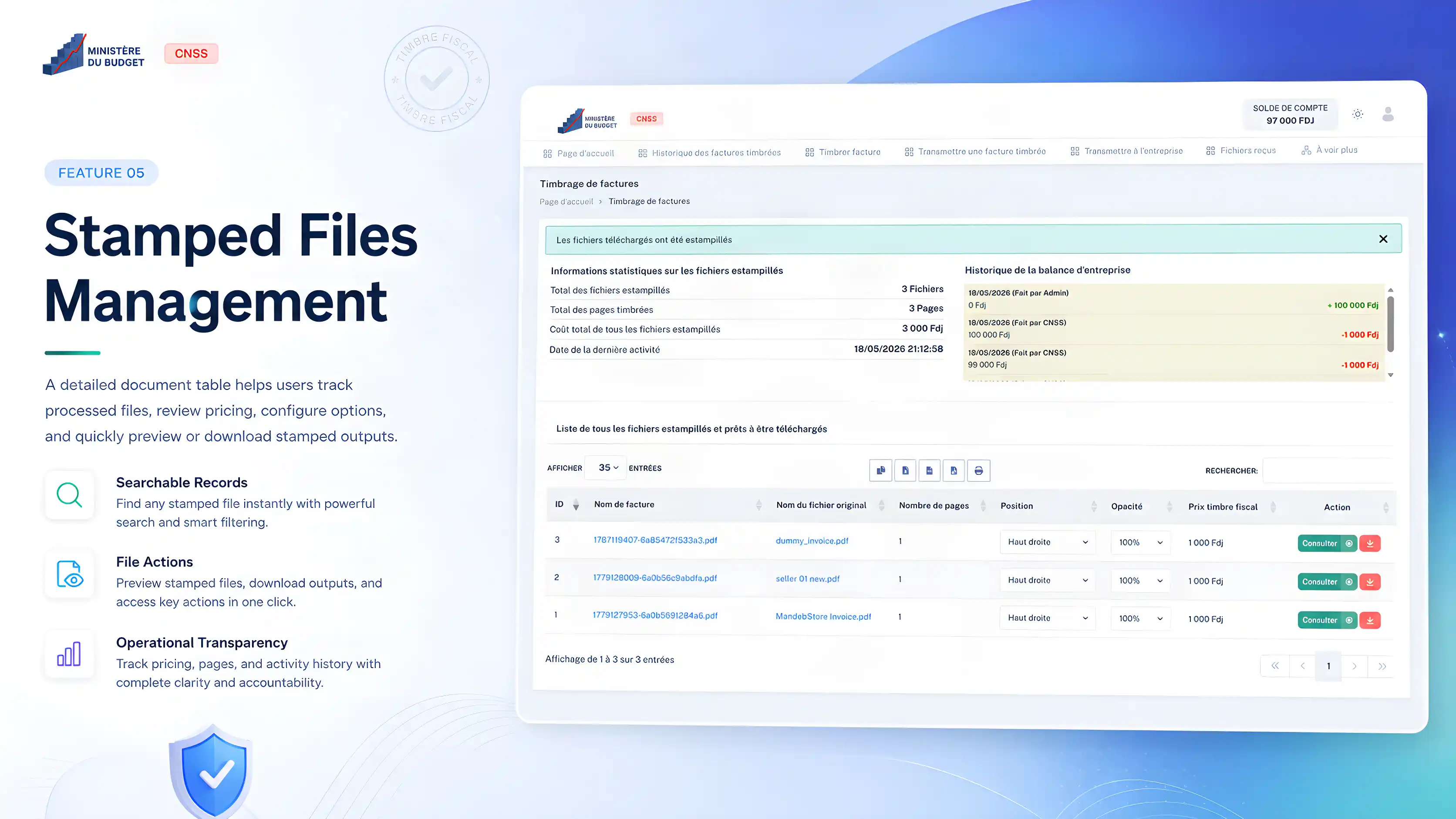1456x819 pixels.
Task: Select the '3 000 Fdj' total cost value
Action: 923,329
